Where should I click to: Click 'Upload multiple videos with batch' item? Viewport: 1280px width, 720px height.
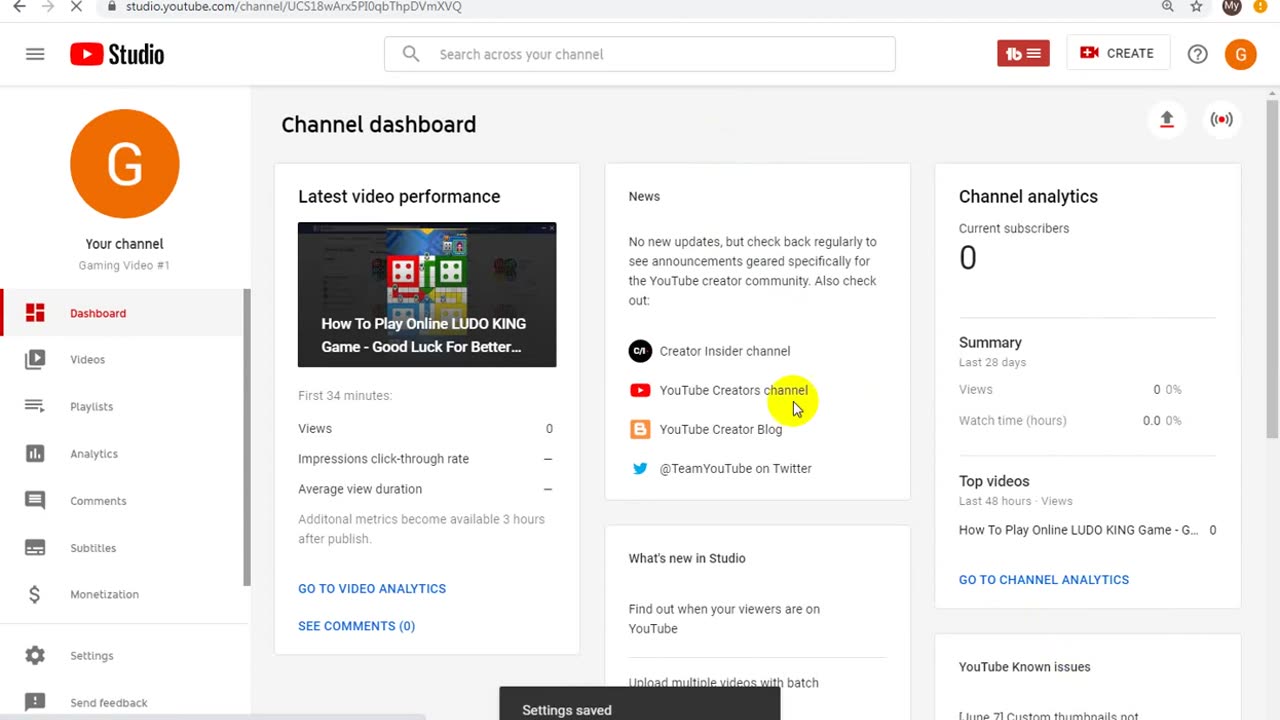[x=724, y=683]
